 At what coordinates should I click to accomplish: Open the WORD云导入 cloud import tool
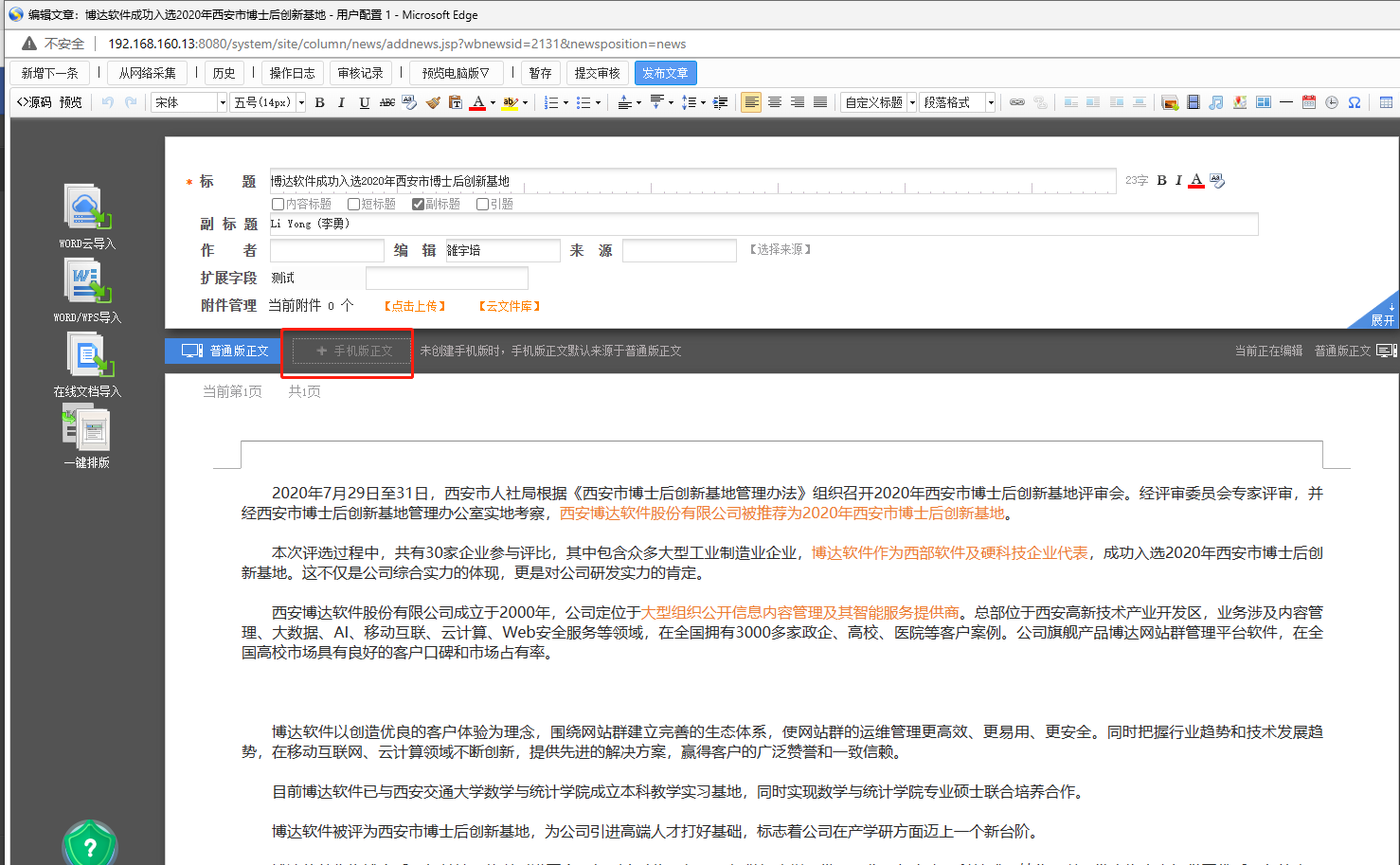87,216
